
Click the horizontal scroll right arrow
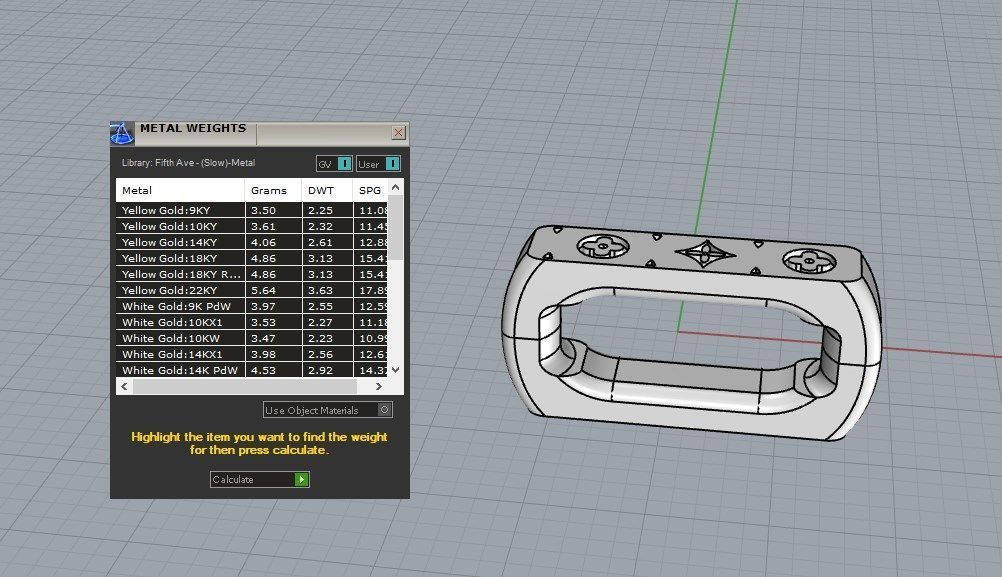(379, 387)
